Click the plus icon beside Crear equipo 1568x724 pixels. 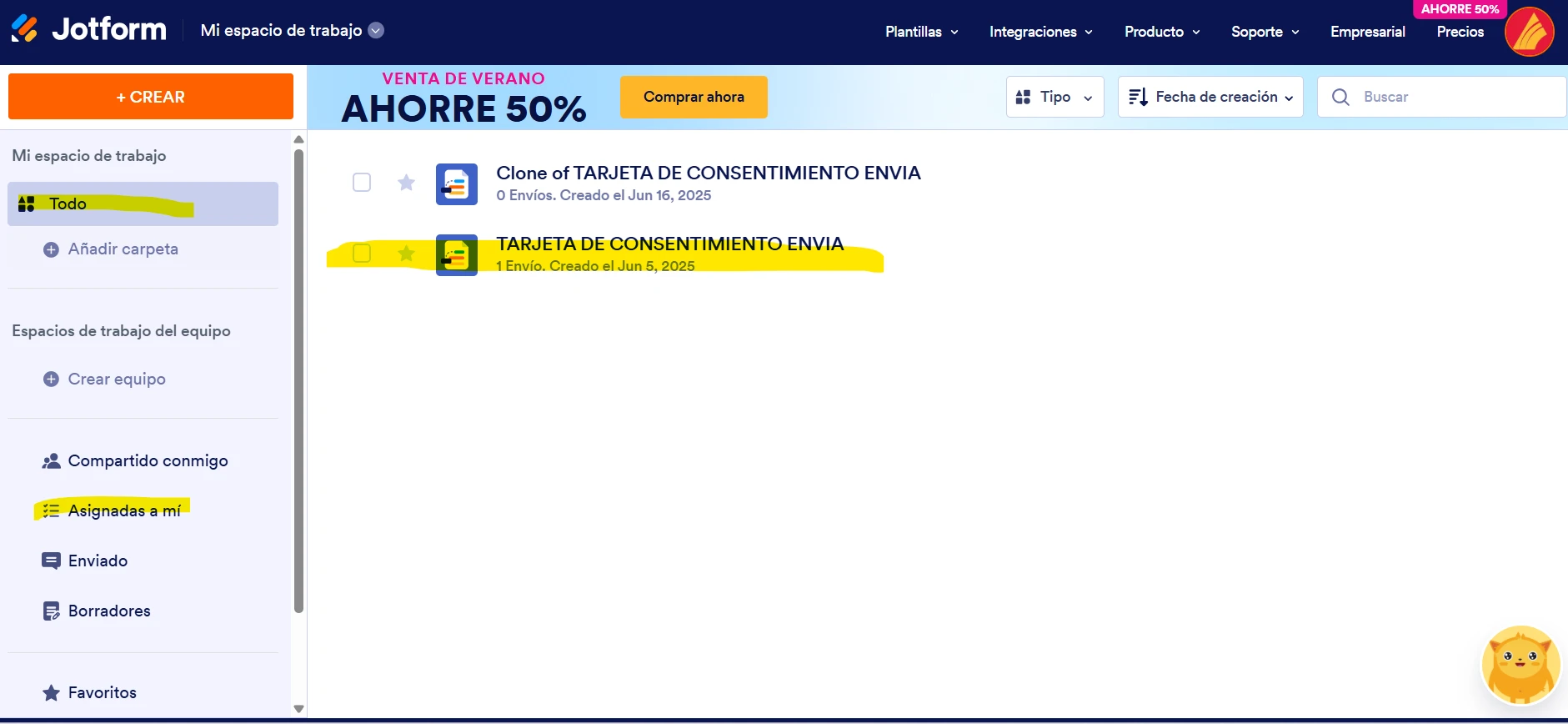(x=51, y=380)
